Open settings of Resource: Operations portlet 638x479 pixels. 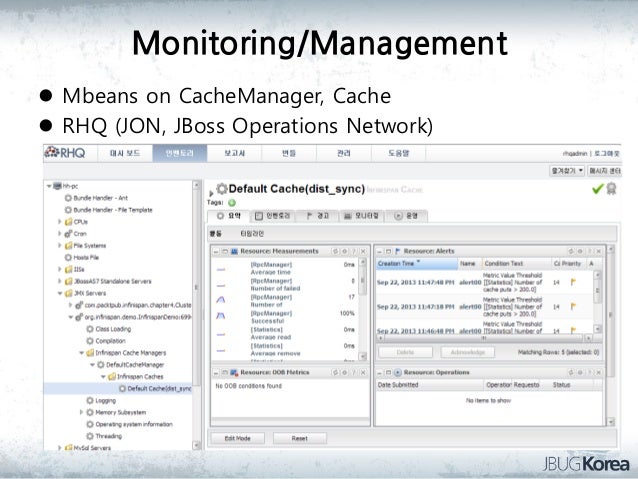580,372
